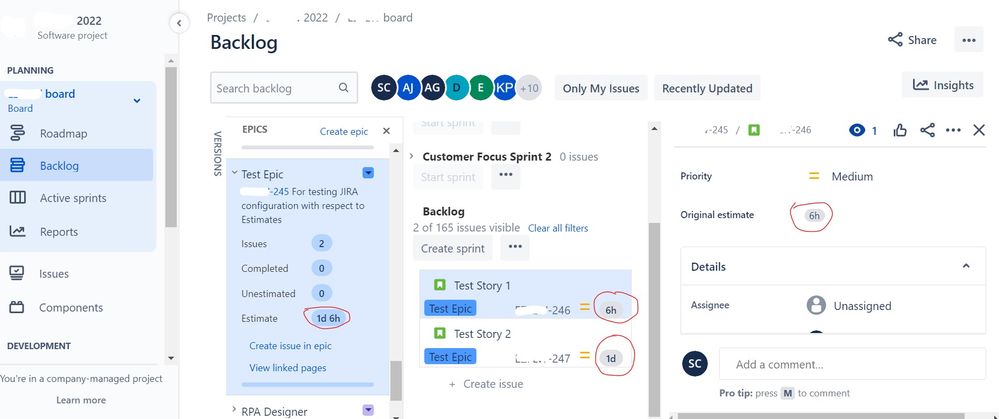
Task: Filter by the D avatar
Action: pos(456,88)
